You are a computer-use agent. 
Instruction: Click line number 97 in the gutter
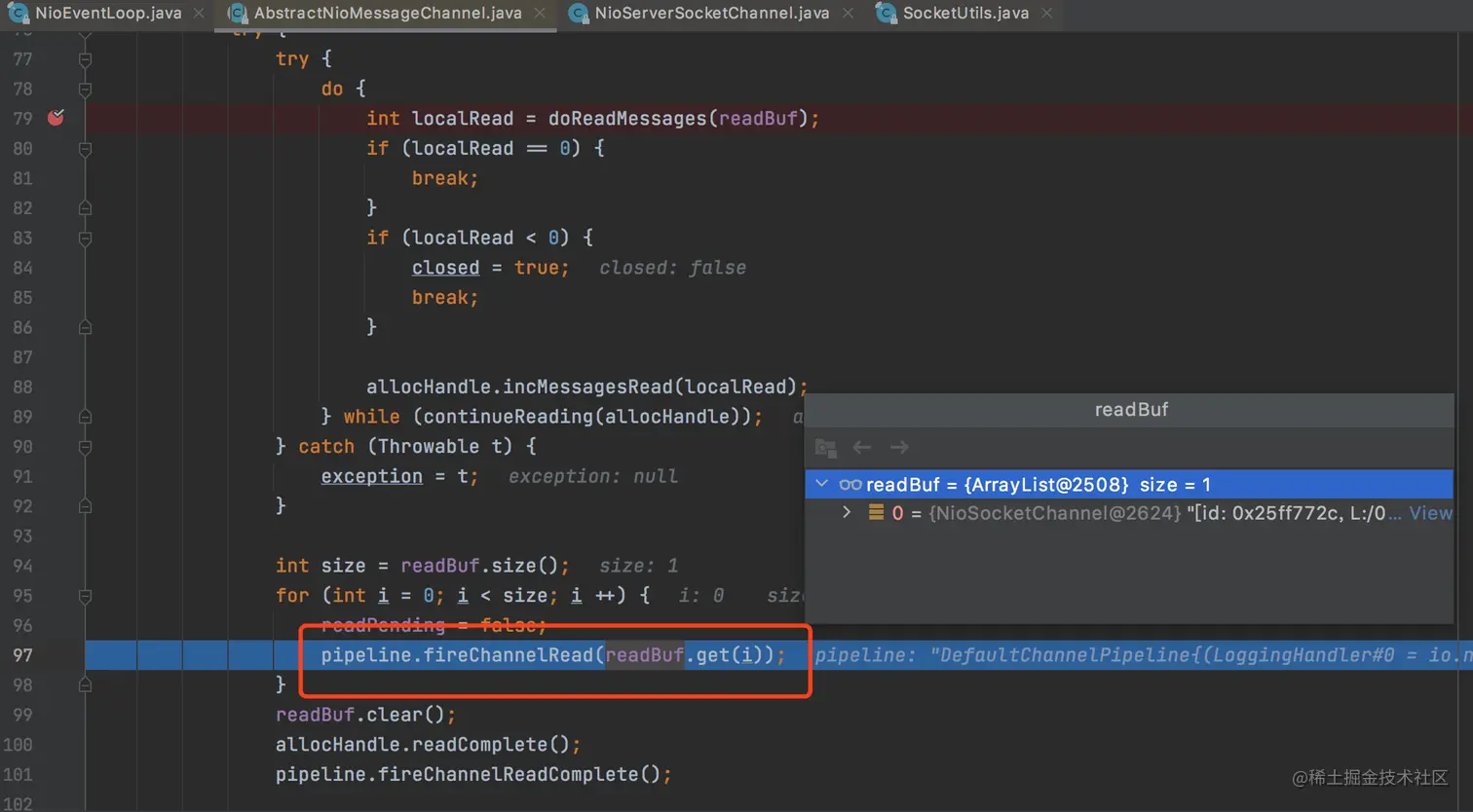click(22, 655)
